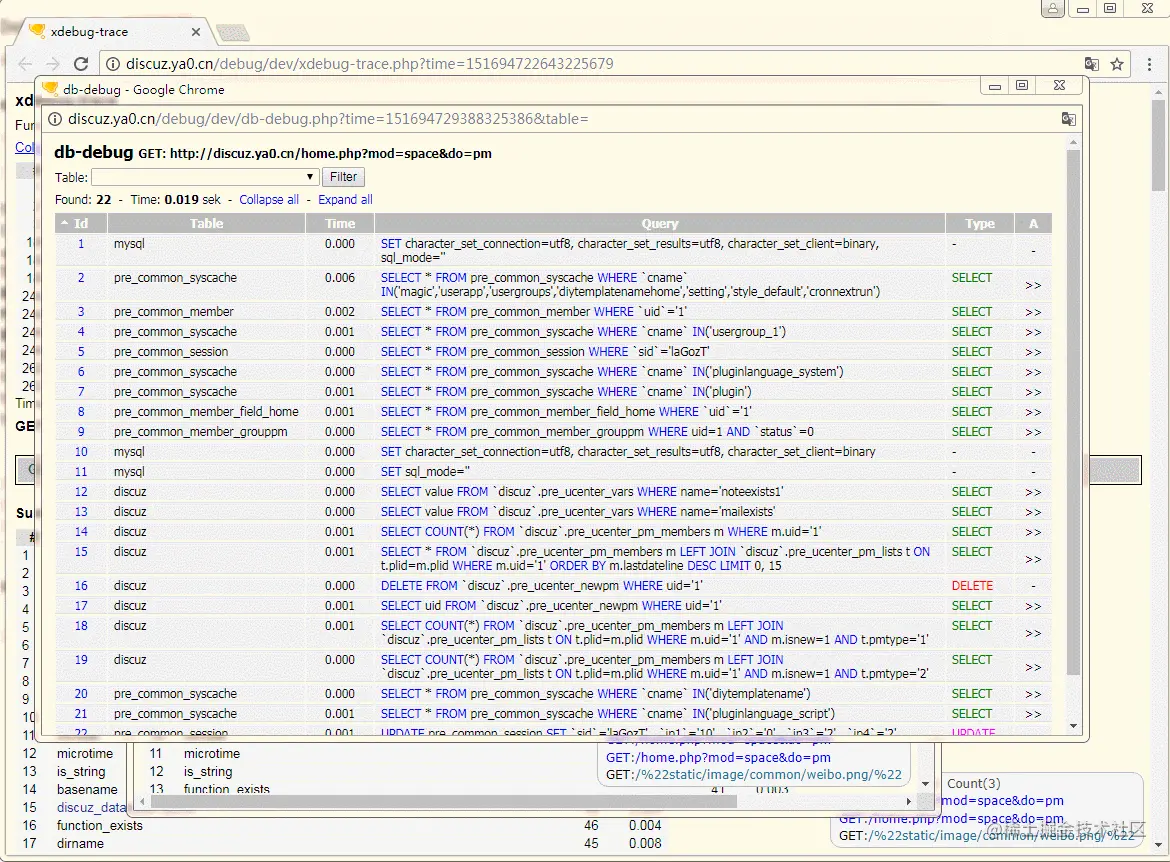1170x862 pixels.
Task: Reload the xdebug-trace page
Action: click(x=81, y=64)
